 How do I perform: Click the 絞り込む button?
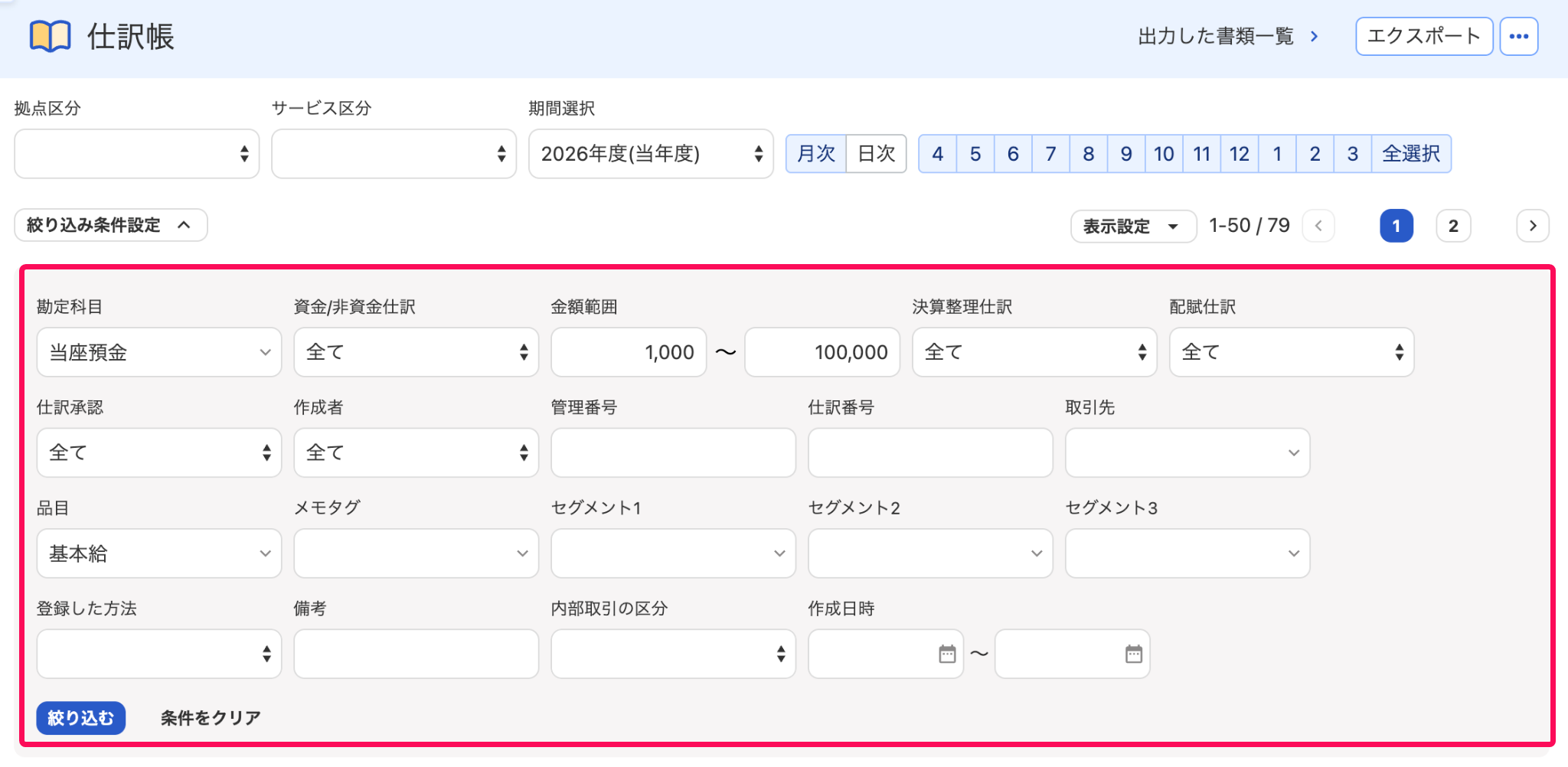click(81, 718)
